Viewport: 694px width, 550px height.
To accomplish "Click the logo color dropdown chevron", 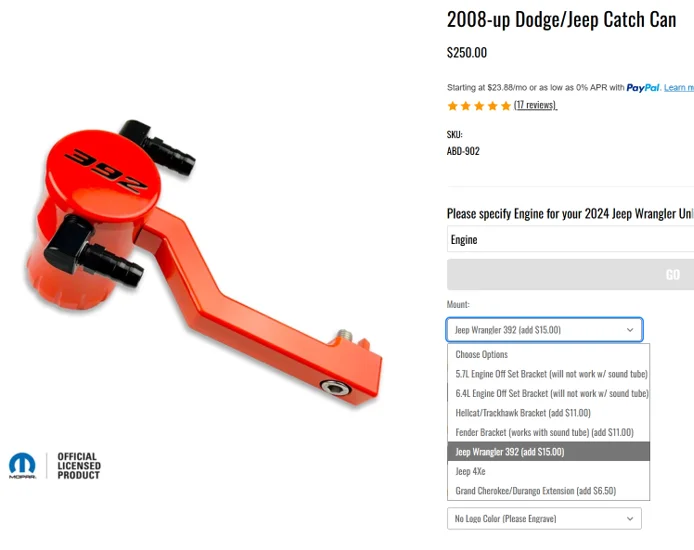I will [x=630, y=519].
